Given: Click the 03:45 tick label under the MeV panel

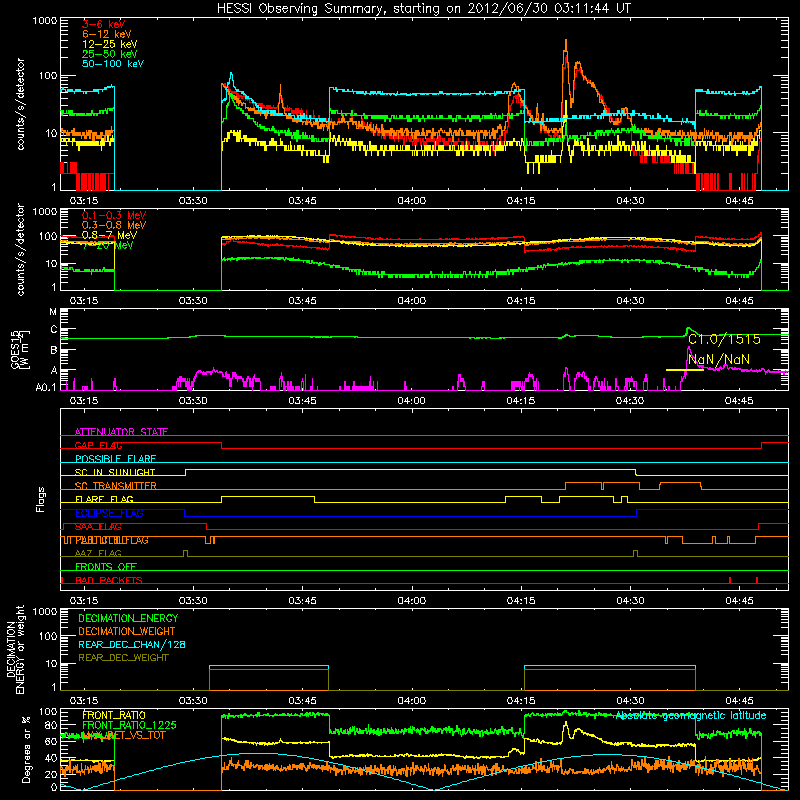Looking at the screenshot, I should pyautogui.click(x=303, y=301).
